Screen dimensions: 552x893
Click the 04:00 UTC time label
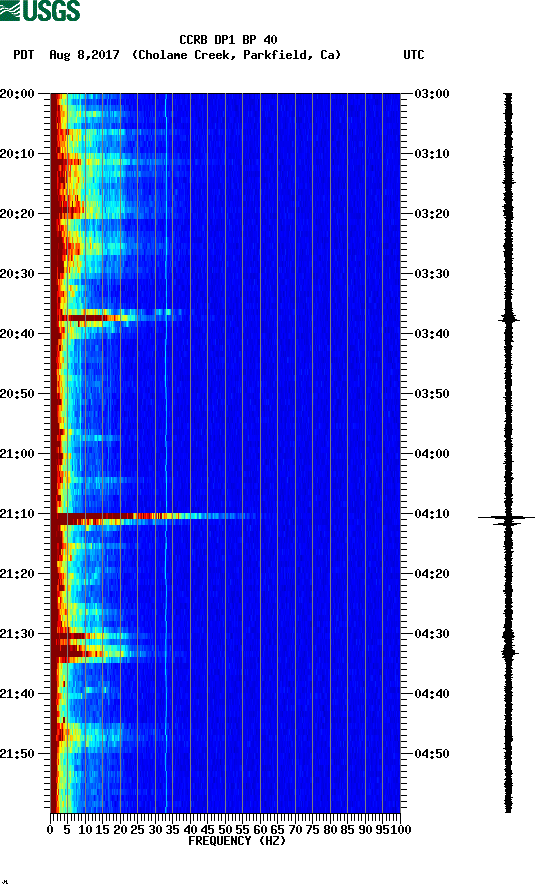[x=432, y=454]
